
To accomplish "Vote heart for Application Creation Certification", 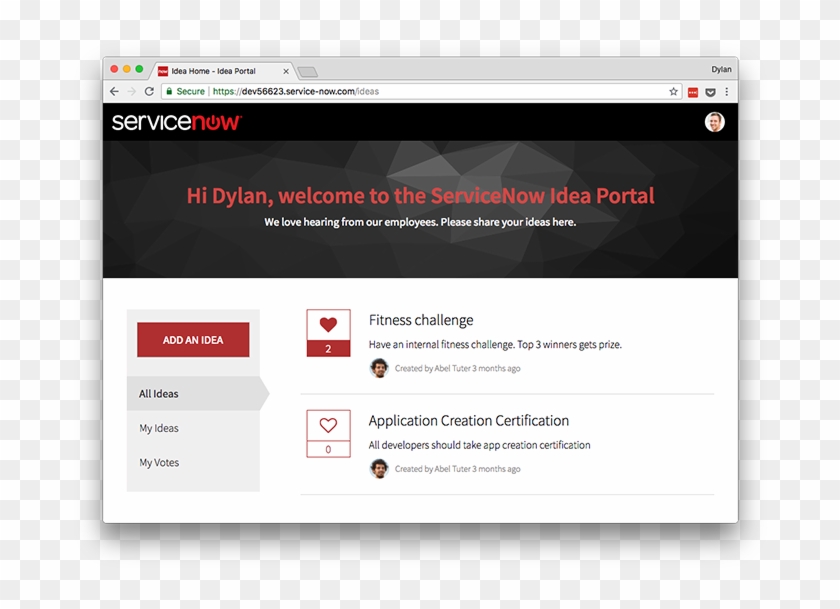I will [x=328, y=425].
